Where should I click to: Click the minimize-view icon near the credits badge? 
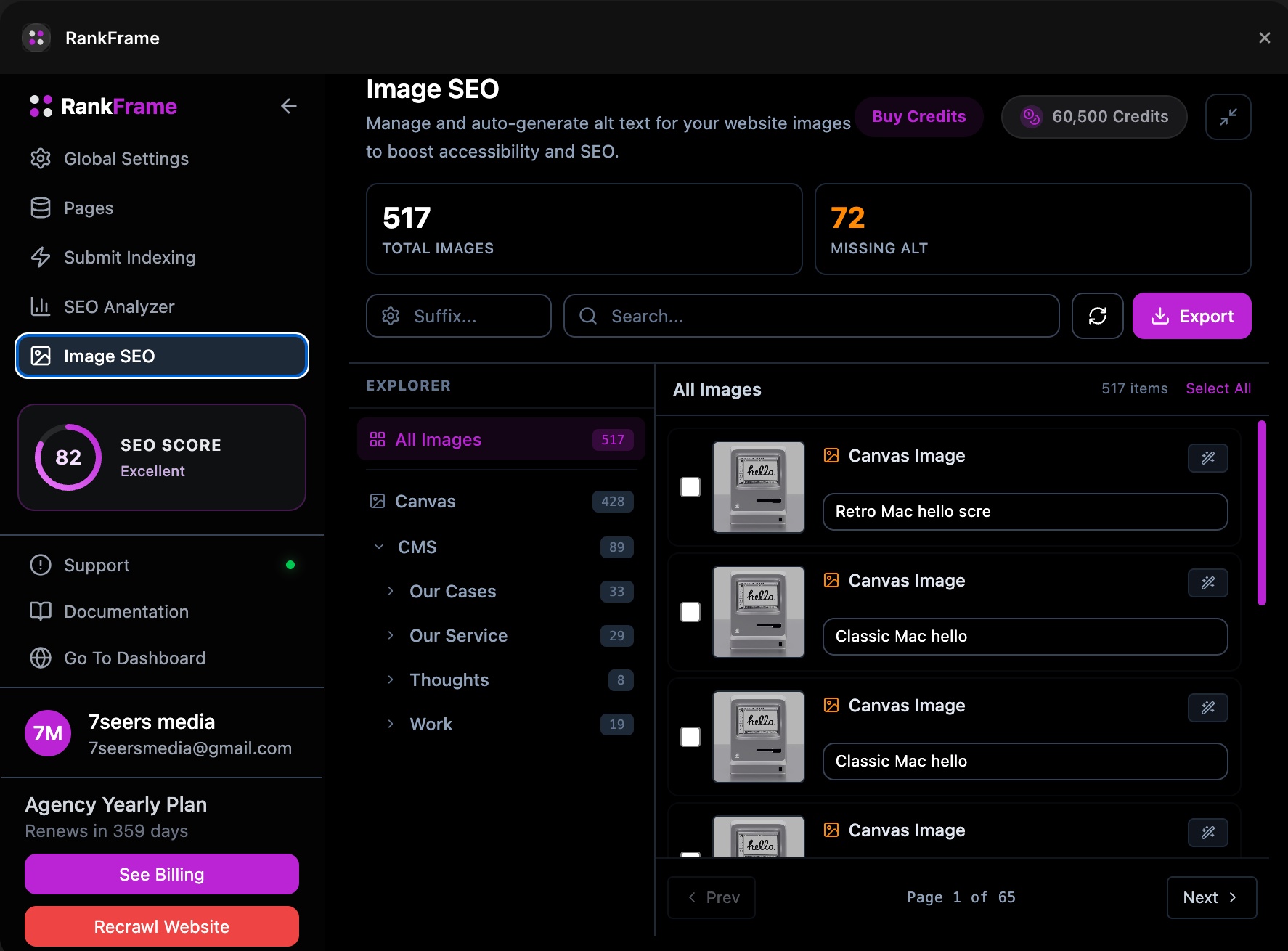1228,117
